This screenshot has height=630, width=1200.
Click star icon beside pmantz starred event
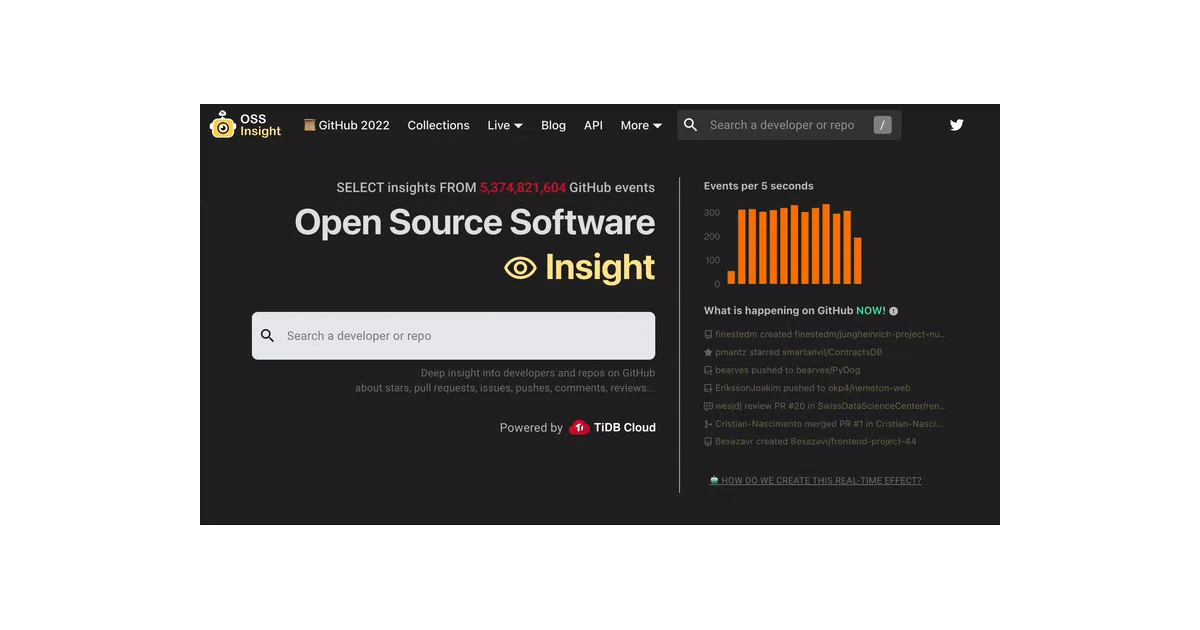tap(708, 353)
